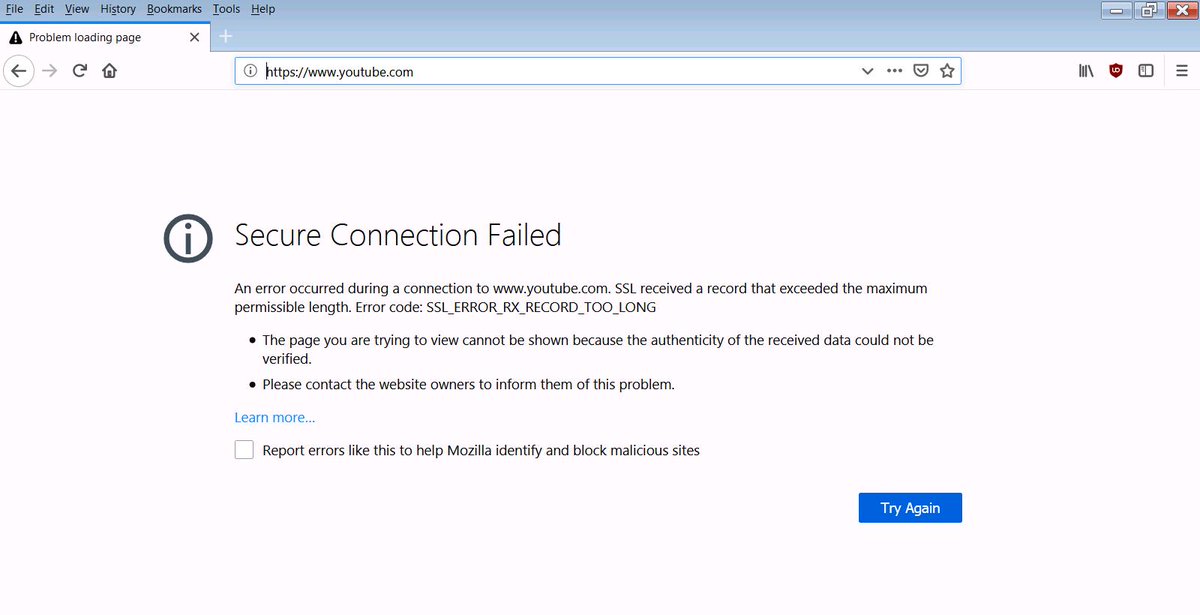Click the Try Again button
The image size is (1200, 615).
coord(910,508)
